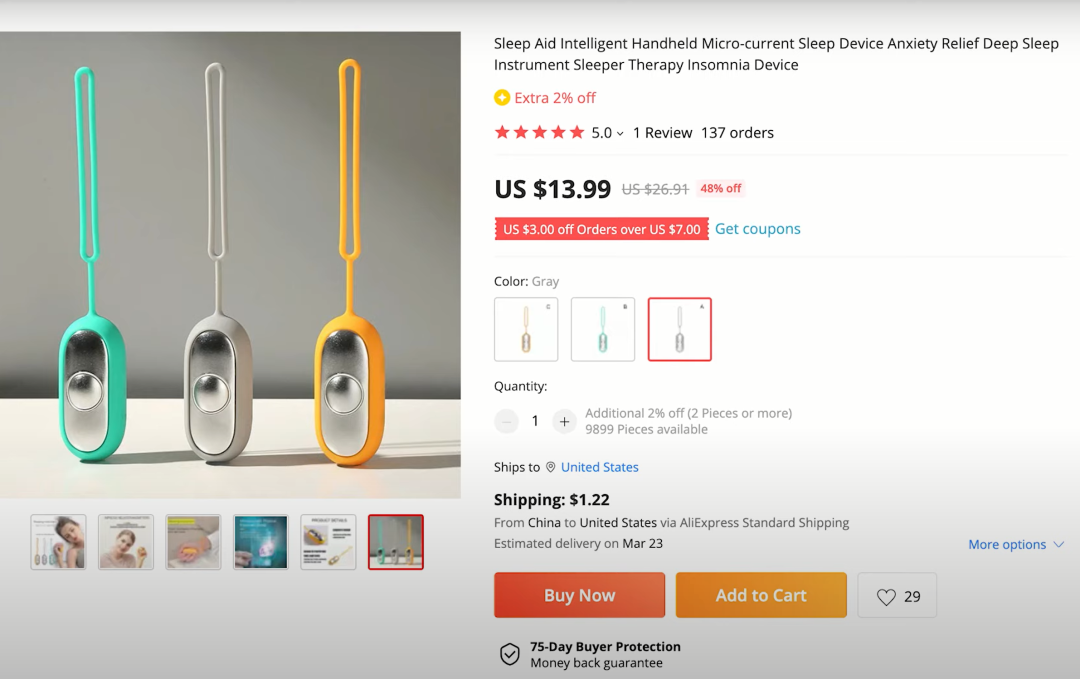Change the United States shipping destination
Image resolution: width=1080 pixels, height=679 pixels.
coord(599,467)
